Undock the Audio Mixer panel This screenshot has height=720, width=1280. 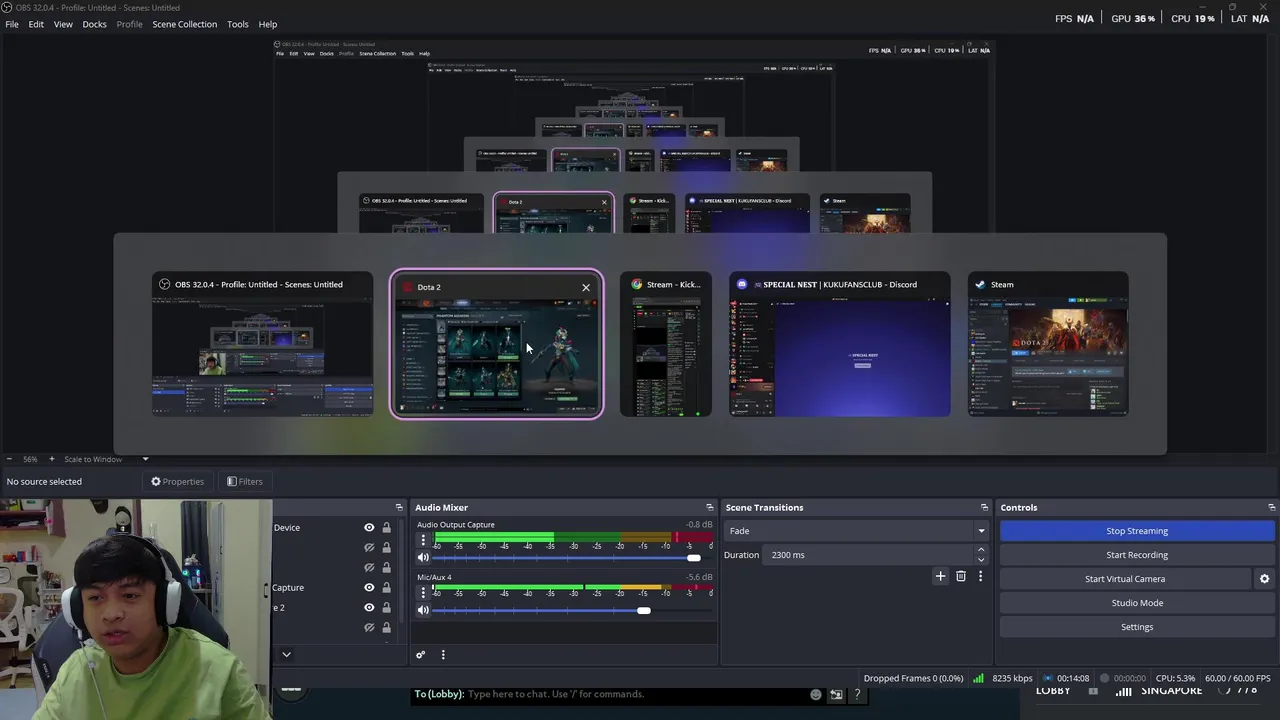pos(710,508)
